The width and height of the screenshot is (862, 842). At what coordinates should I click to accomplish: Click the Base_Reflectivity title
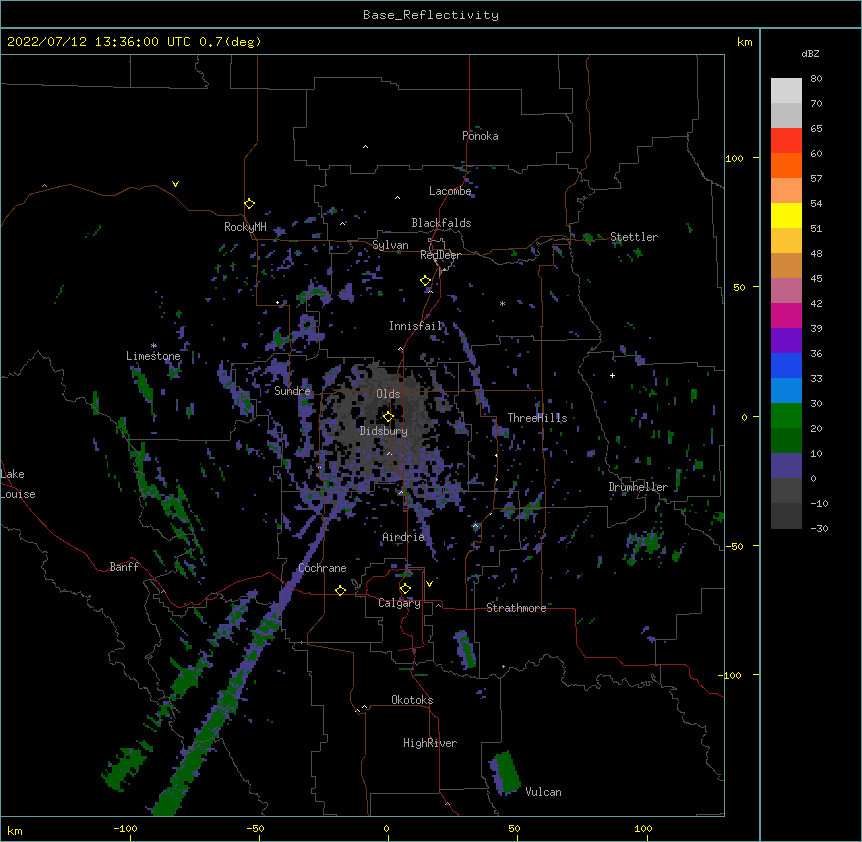(431, 15)
